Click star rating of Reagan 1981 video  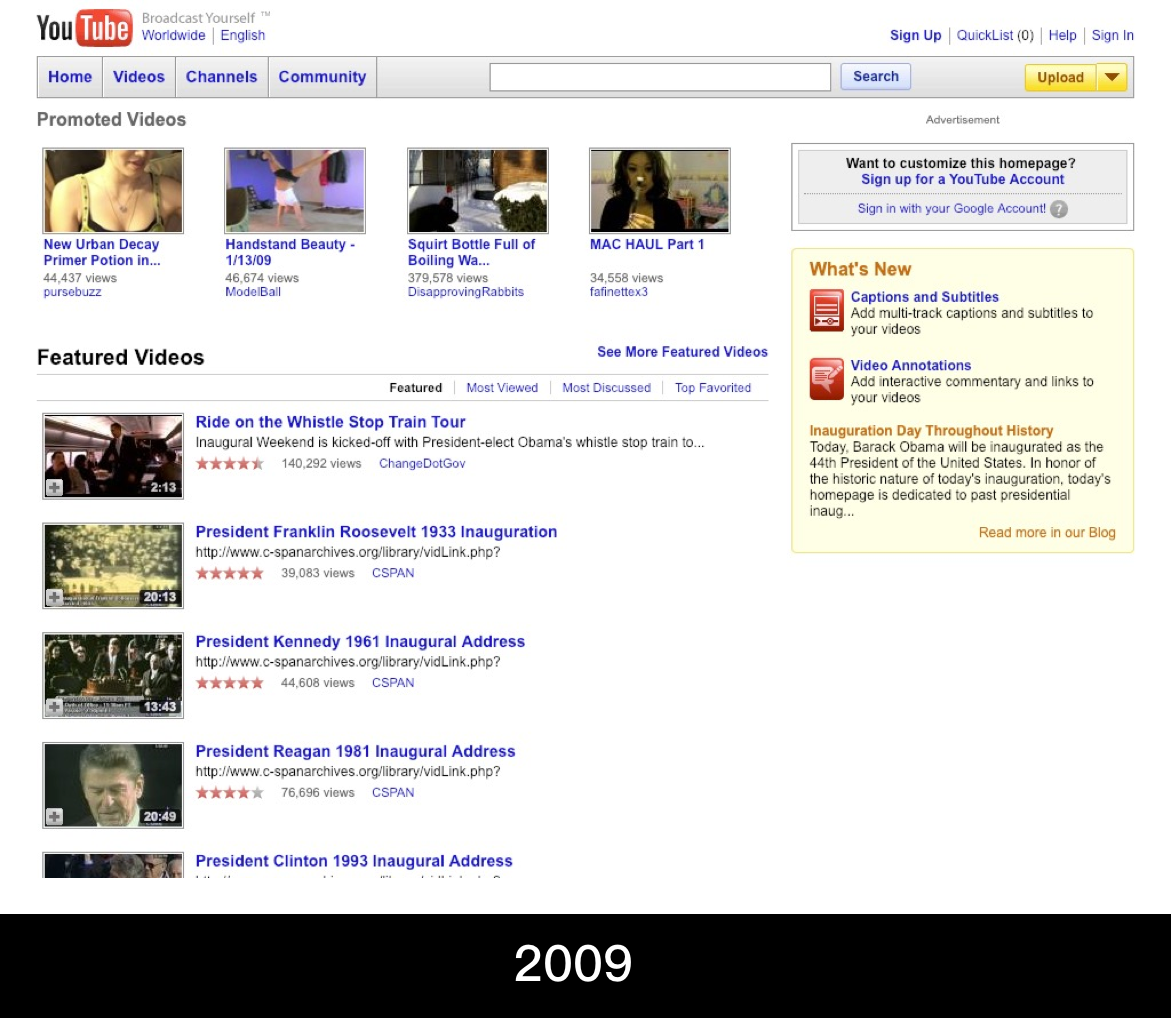pos(230,793)
